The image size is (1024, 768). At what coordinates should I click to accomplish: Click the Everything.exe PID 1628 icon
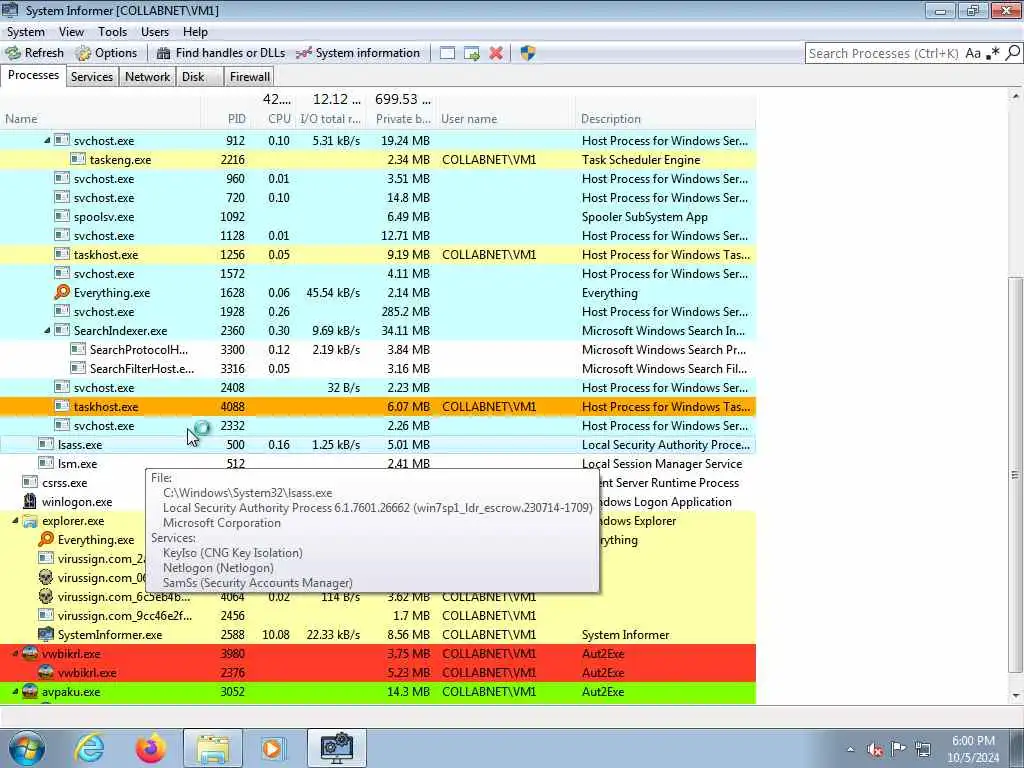[x=62, y=292]
